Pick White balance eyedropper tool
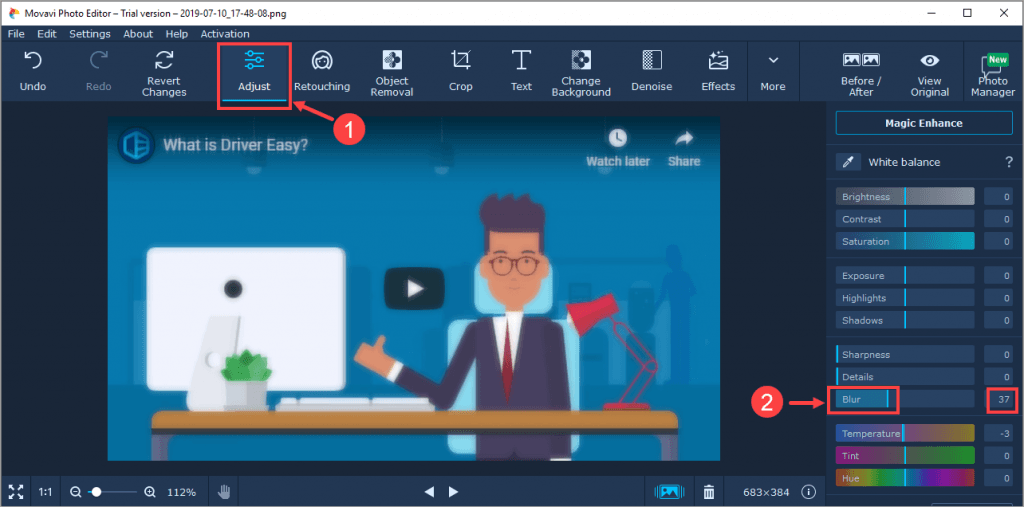Screen dimensions: 1024x507 tap(848, 162)
